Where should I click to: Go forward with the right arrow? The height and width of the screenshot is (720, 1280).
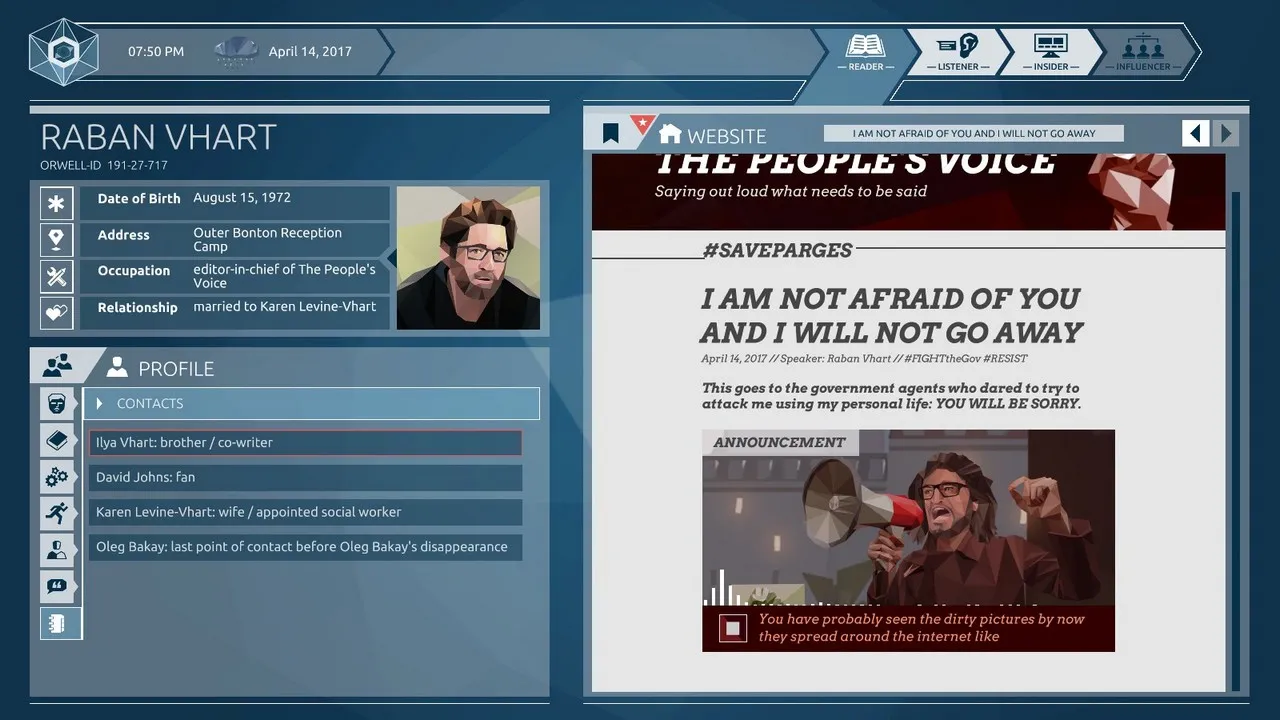[1226, 133]
